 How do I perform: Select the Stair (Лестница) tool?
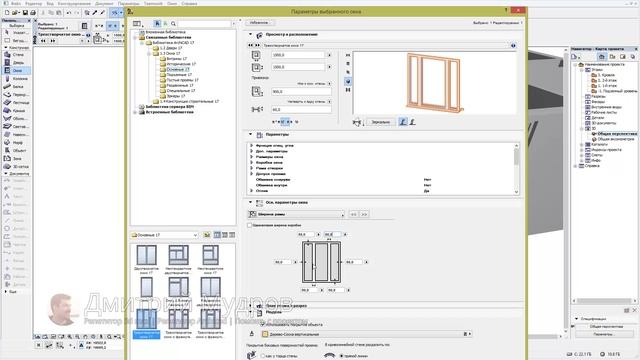16,102
